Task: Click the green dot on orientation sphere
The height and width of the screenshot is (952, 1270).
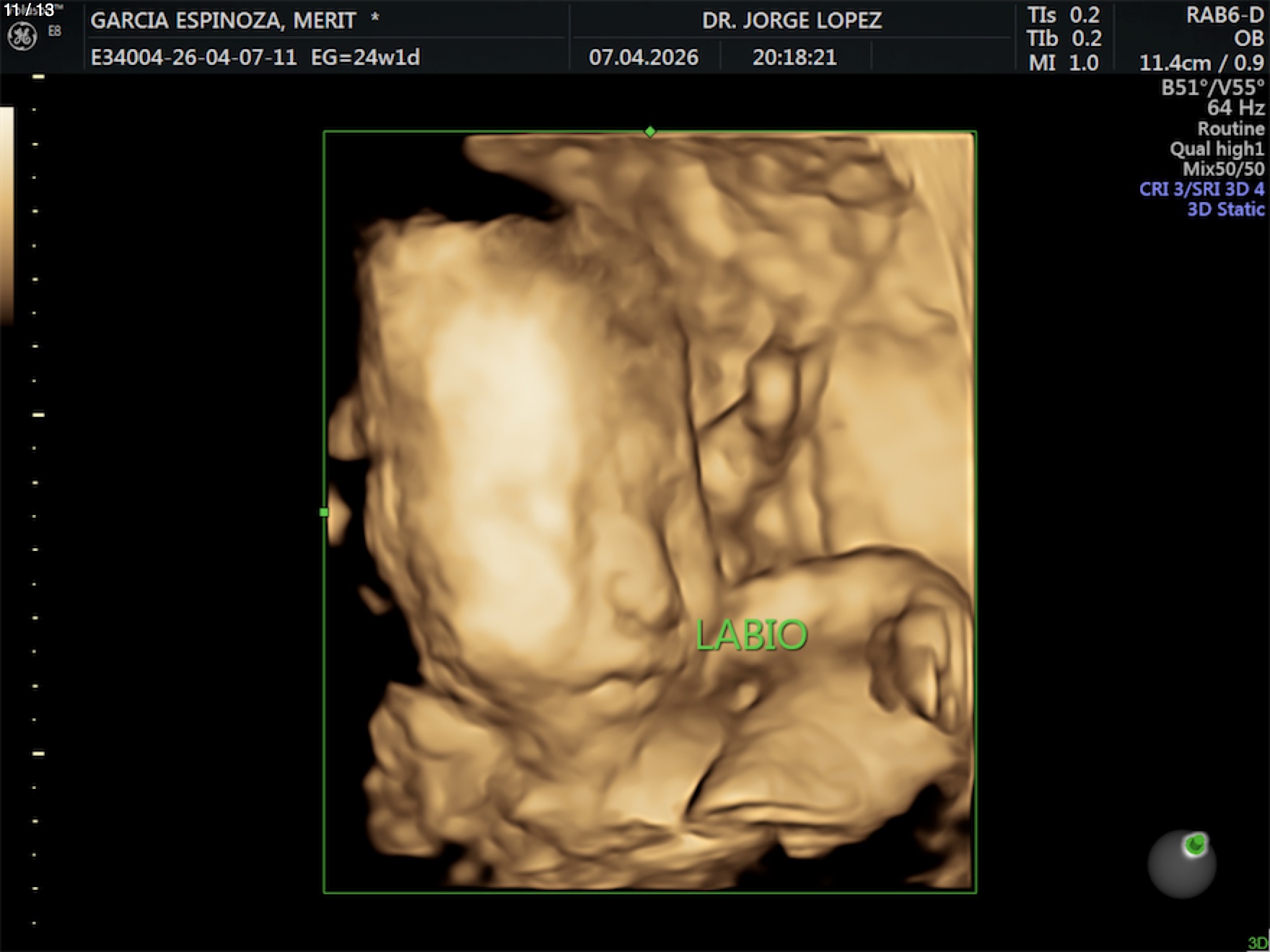Action: pyautogui.click(x=1195, y=844)
